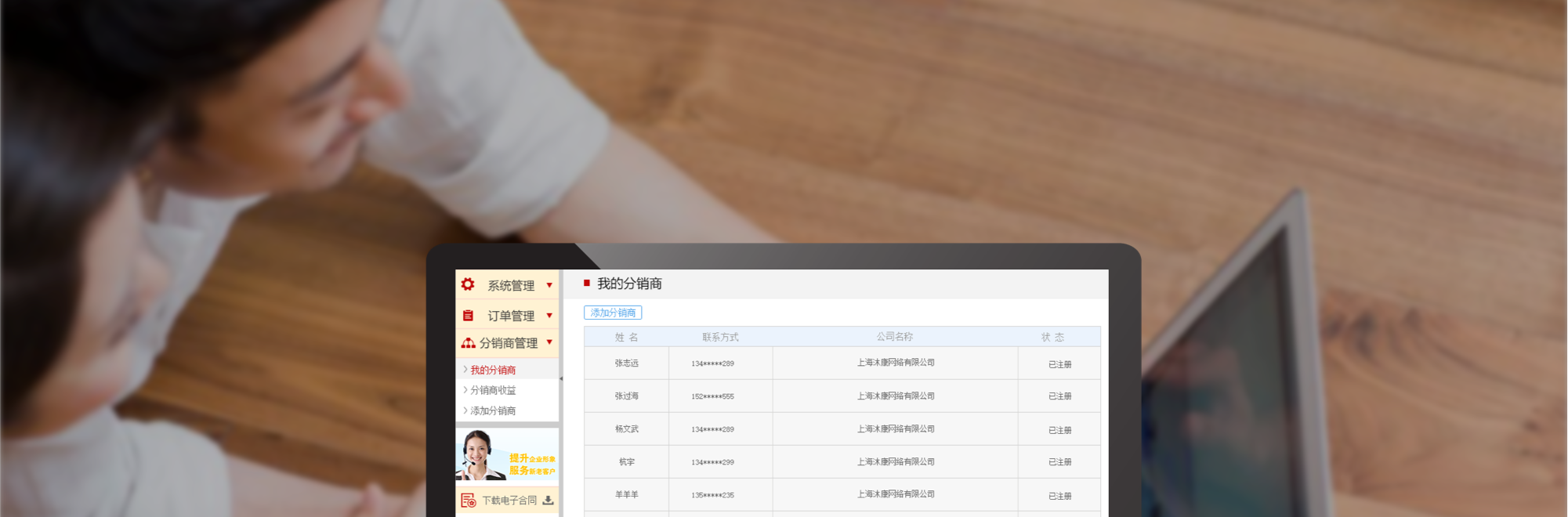Open 我的分销商 in the sidebar
Image resolution: width=1568 pixels, height=517 pixels.
pos(493,370)
